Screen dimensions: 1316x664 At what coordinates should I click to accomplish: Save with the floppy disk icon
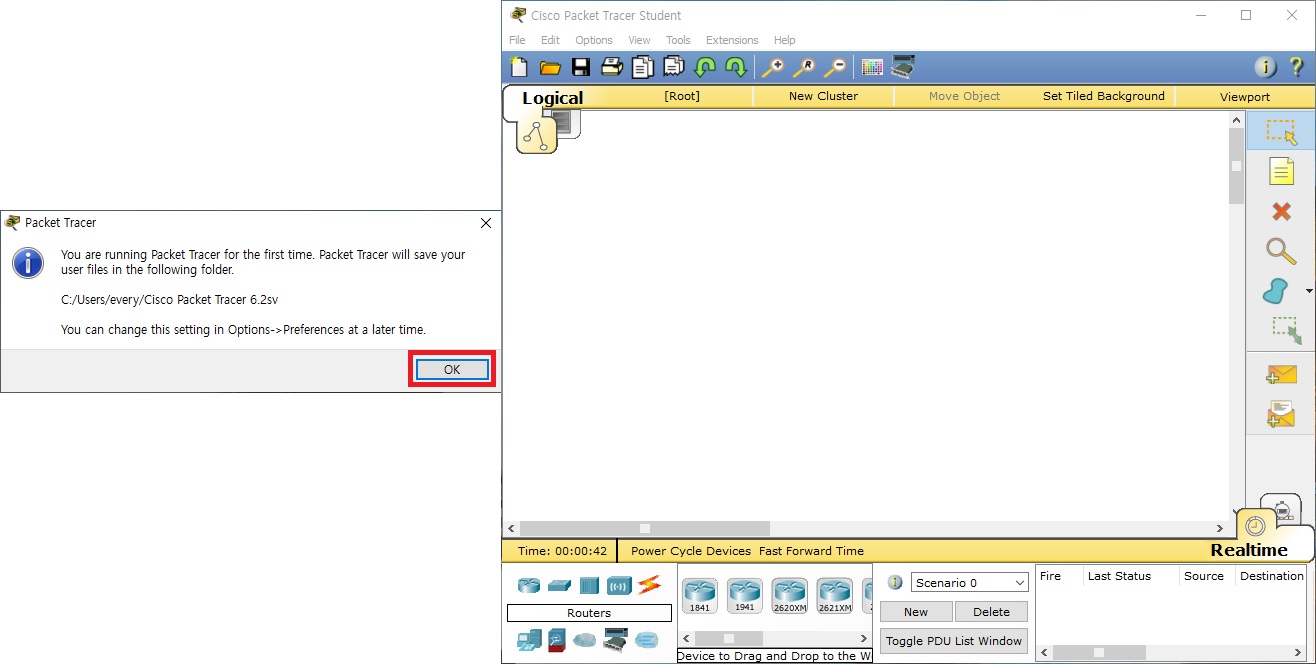click(581, 67)
